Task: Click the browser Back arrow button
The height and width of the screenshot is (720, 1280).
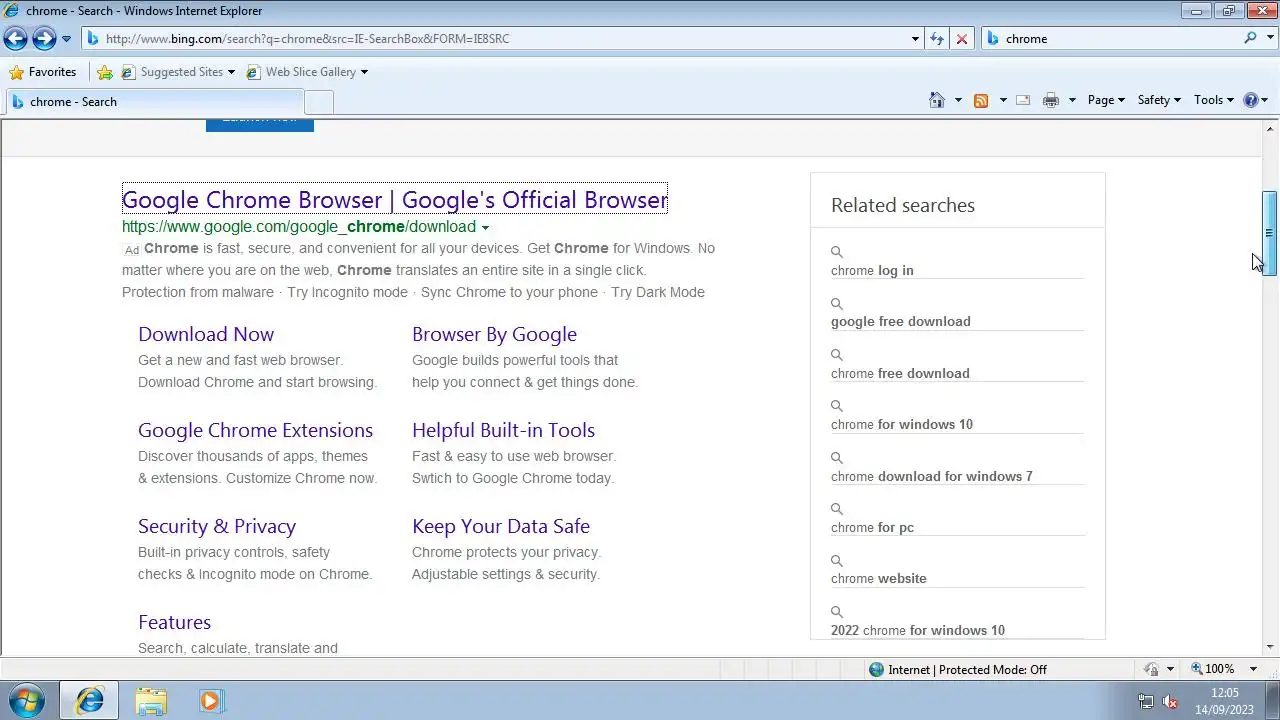Action: click(x=15, y=38)
